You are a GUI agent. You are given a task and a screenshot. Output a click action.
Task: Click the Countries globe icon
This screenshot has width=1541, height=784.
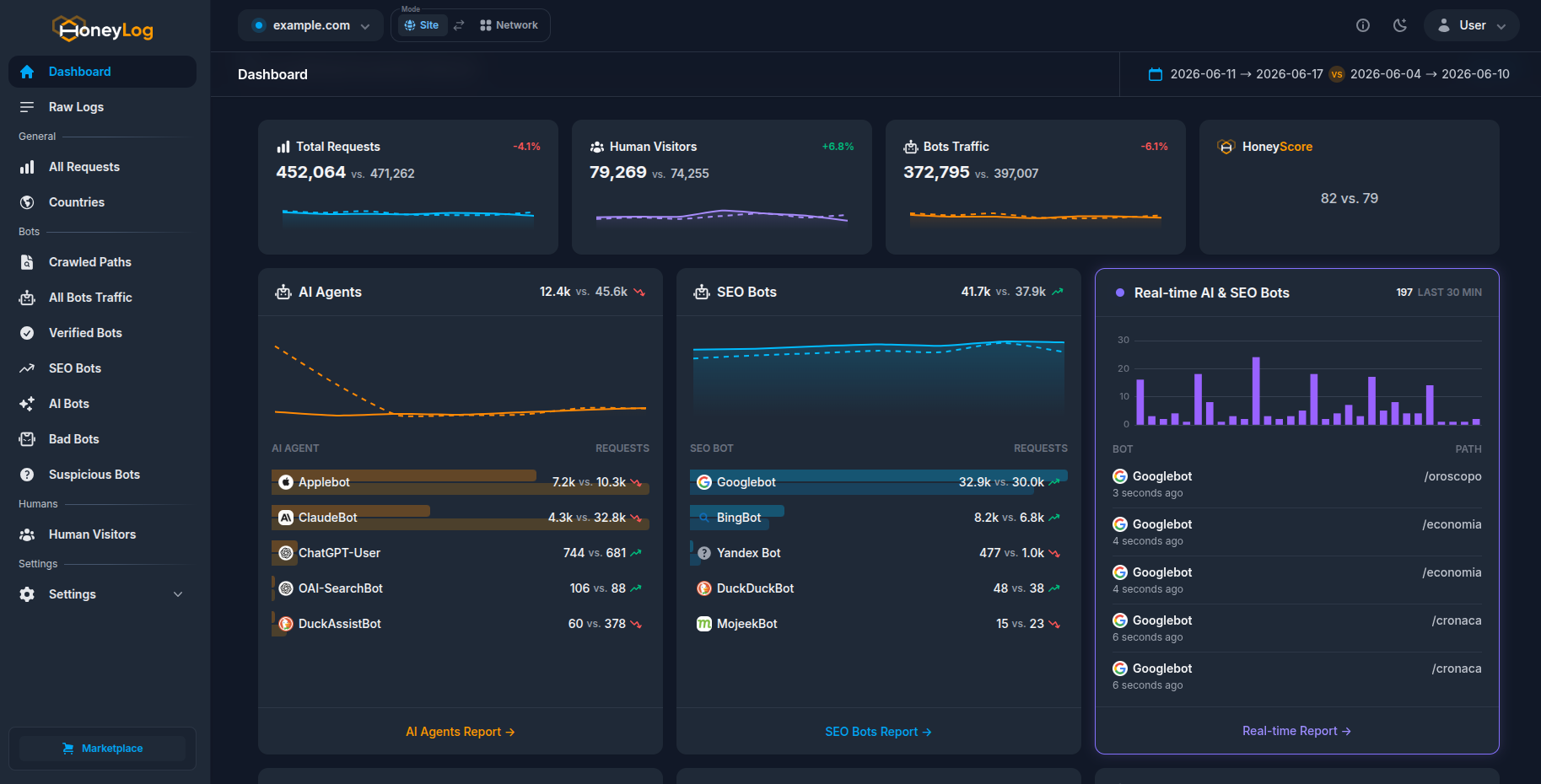click(27, 202)
